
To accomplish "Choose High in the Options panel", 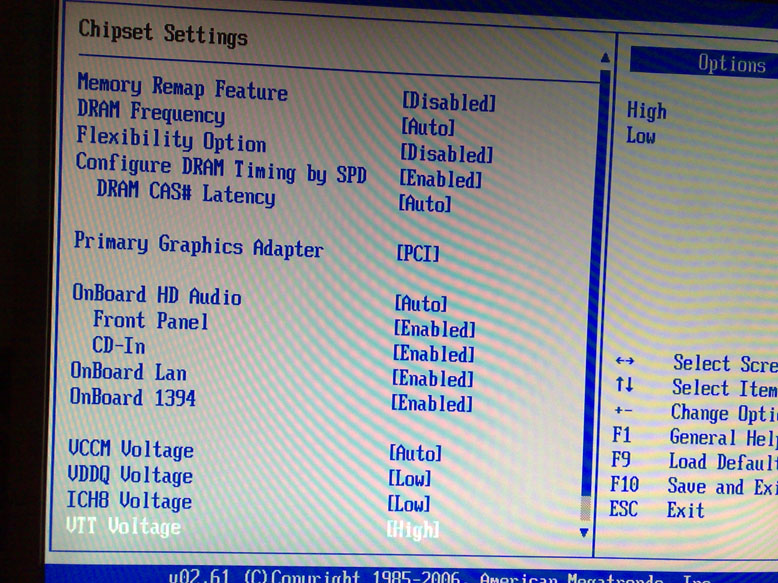I will [647, 111].
